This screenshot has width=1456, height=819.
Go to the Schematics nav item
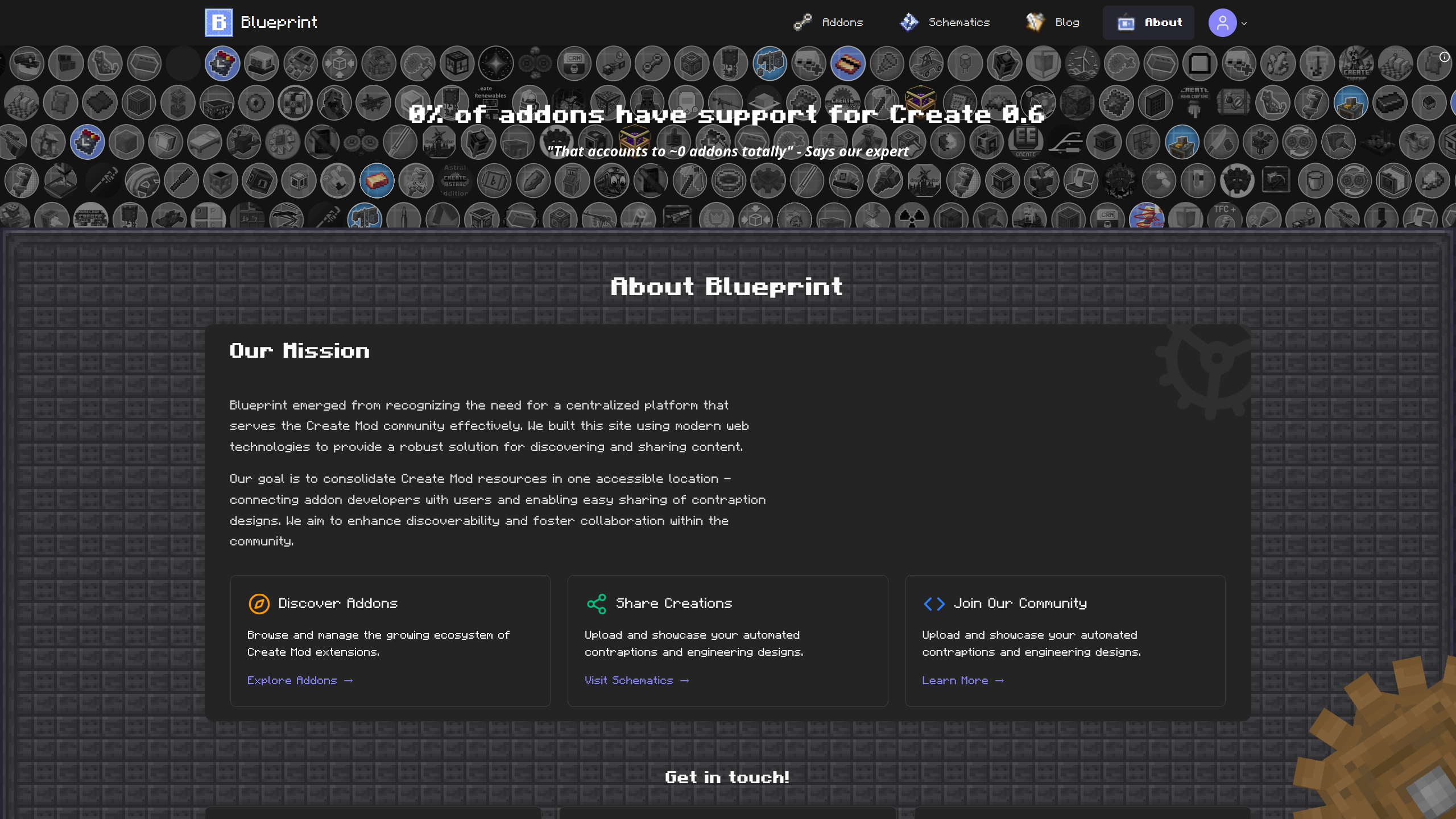[x=945, y=22]
